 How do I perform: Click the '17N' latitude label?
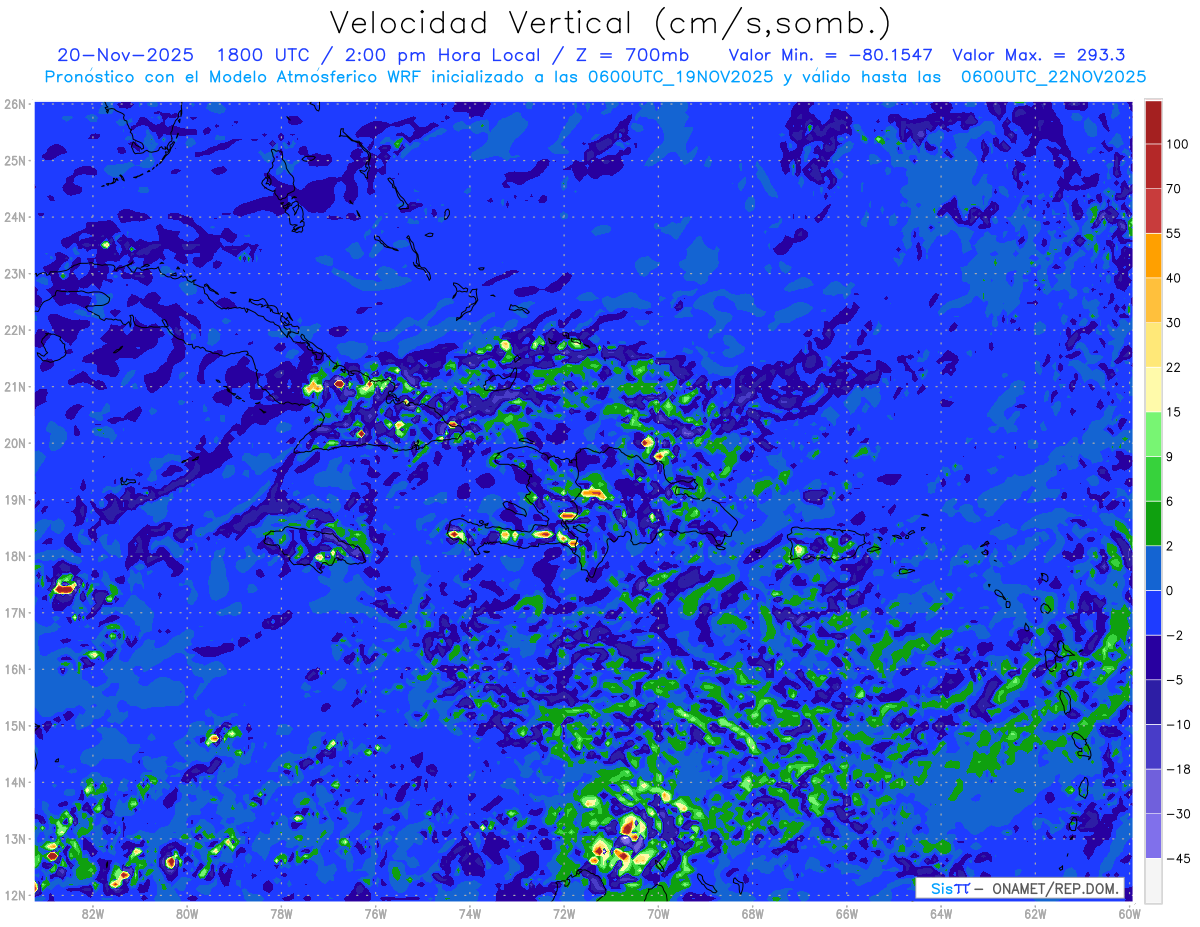tap(14, 613)
